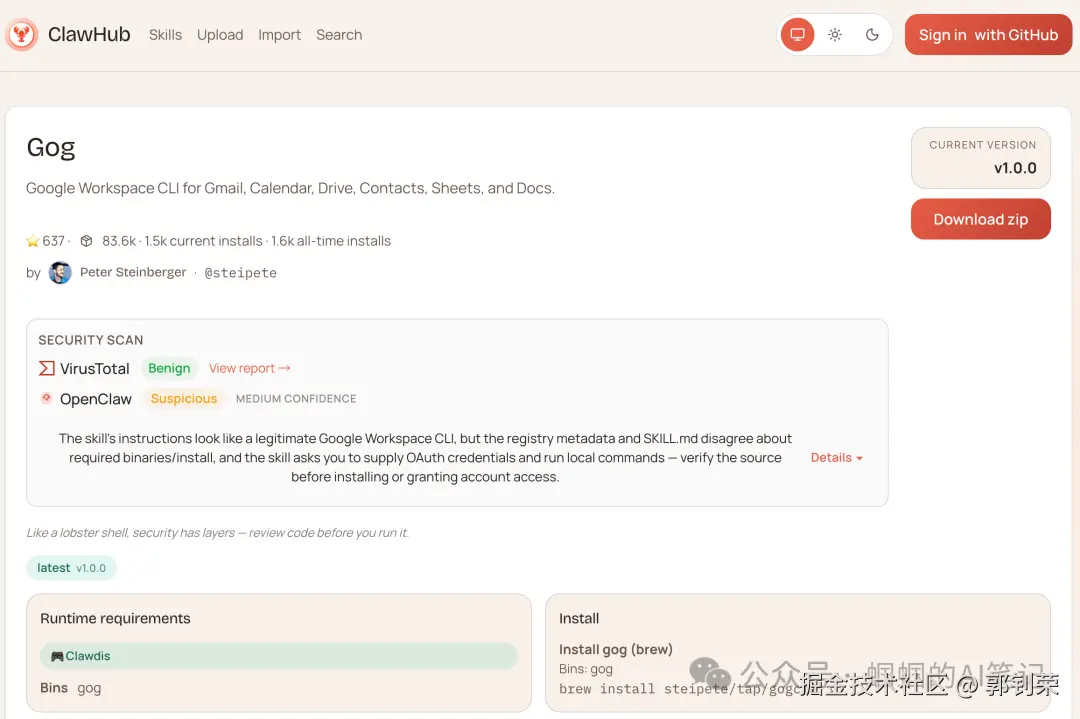Click the Bins gog requirement row

[70, 688]
